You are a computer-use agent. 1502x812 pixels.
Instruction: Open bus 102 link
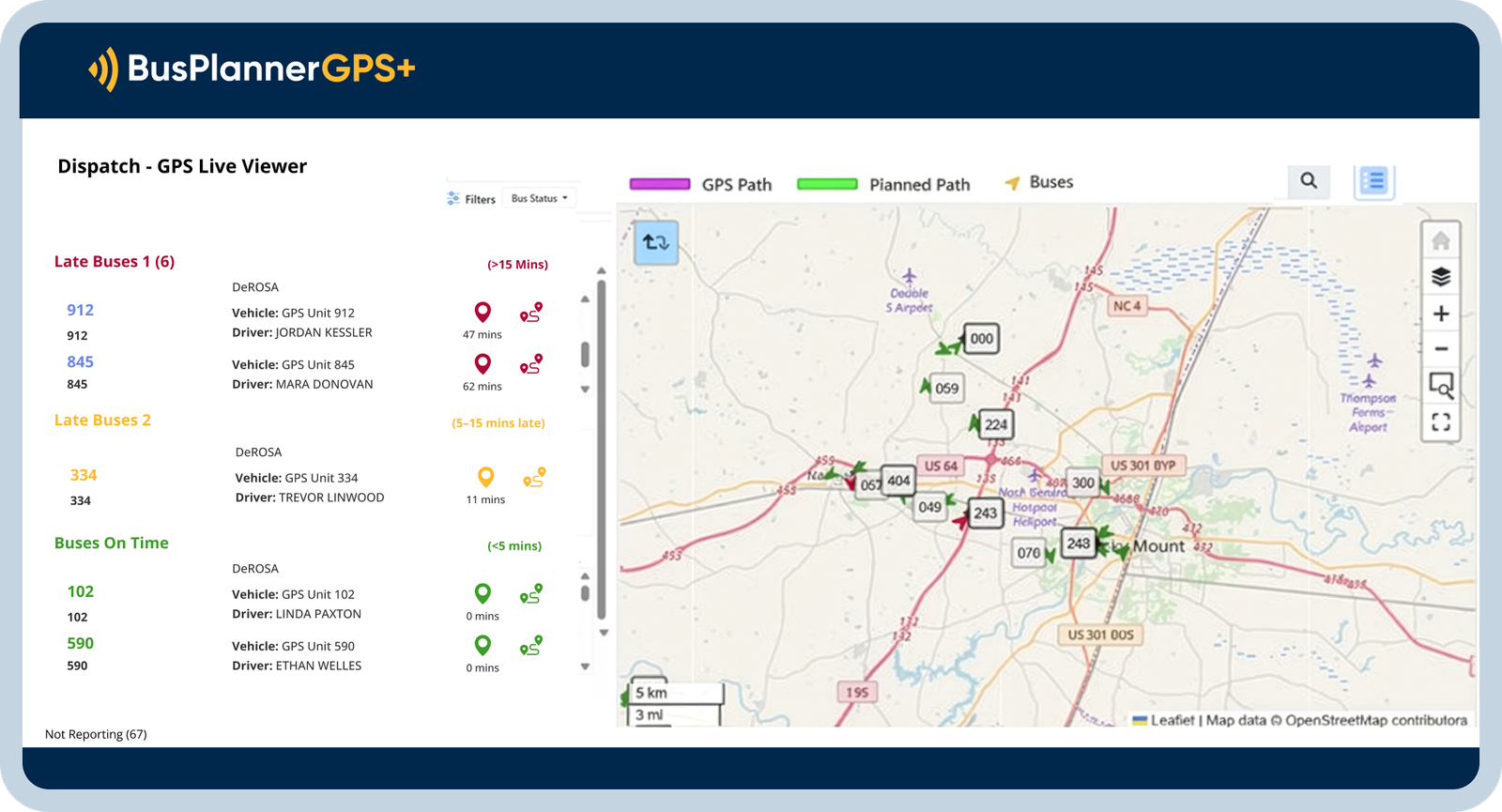coord(81,591)
